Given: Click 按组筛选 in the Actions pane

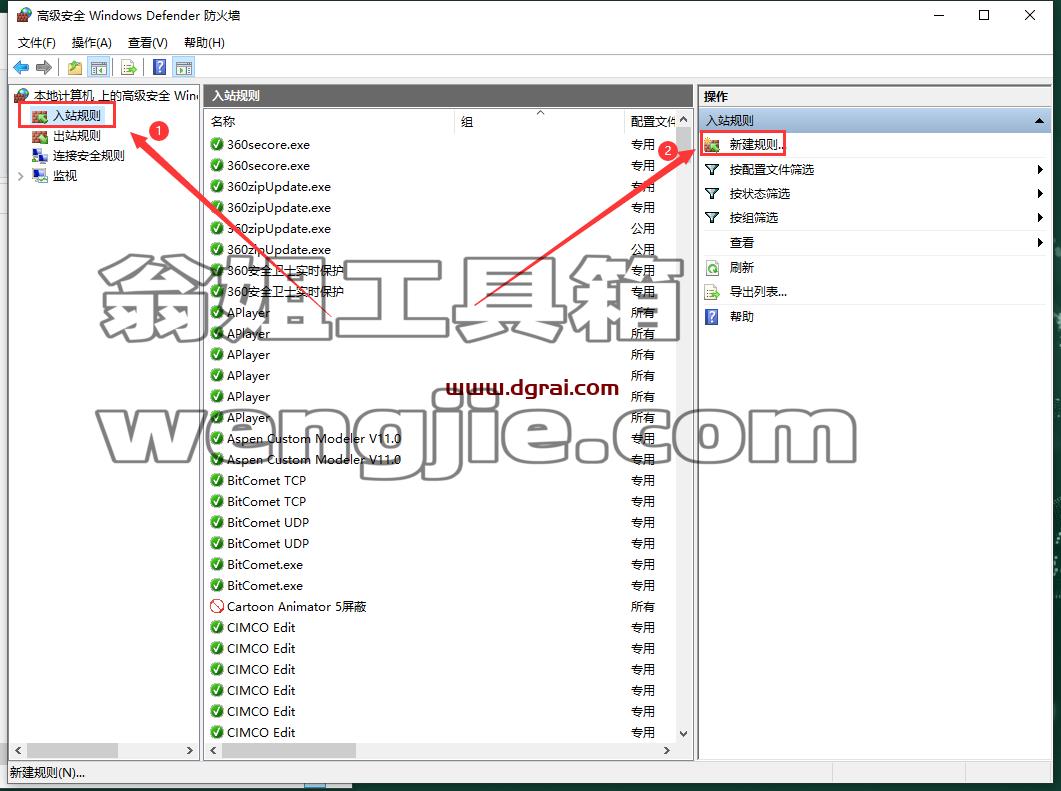Looking at the screenshot, I should point(754,218).
